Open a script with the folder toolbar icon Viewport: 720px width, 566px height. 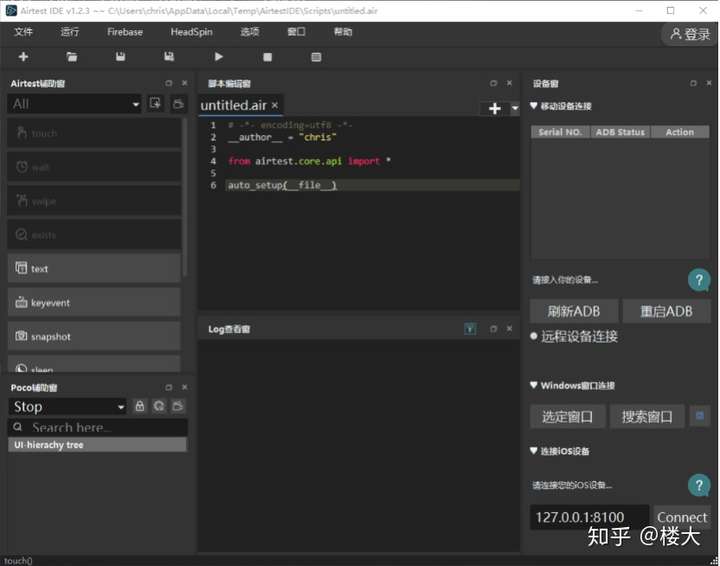[x=72, y=56]
